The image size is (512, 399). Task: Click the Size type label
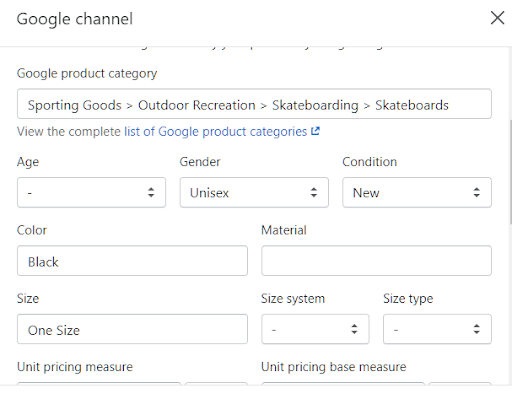point(408,299)
